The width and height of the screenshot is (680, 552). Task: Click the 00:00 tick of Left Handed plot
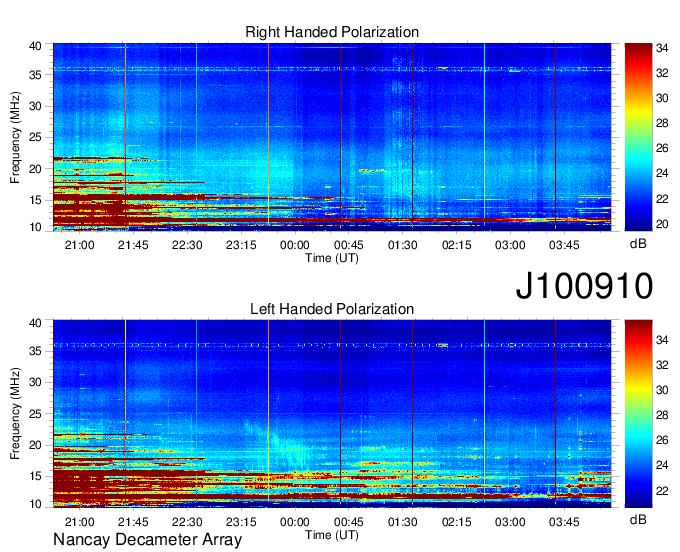point(294,522)
